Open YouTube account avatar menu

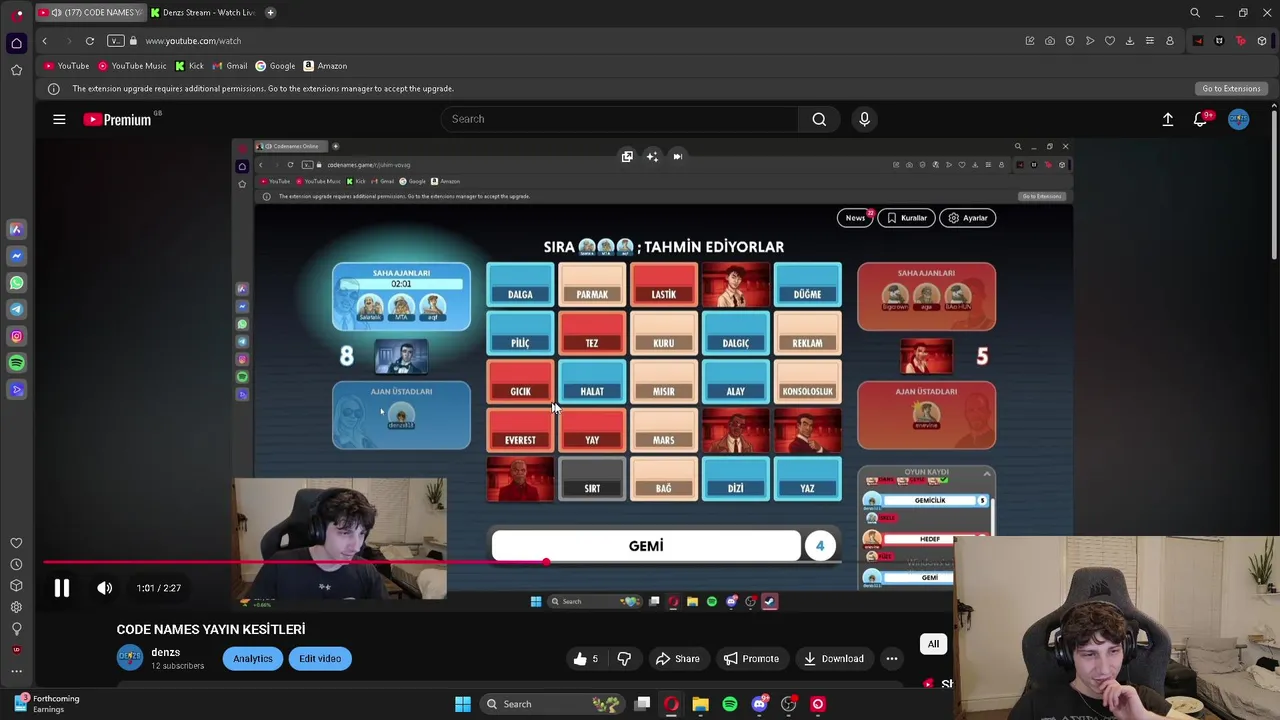pyautogui.click(x=1239, y=119)
